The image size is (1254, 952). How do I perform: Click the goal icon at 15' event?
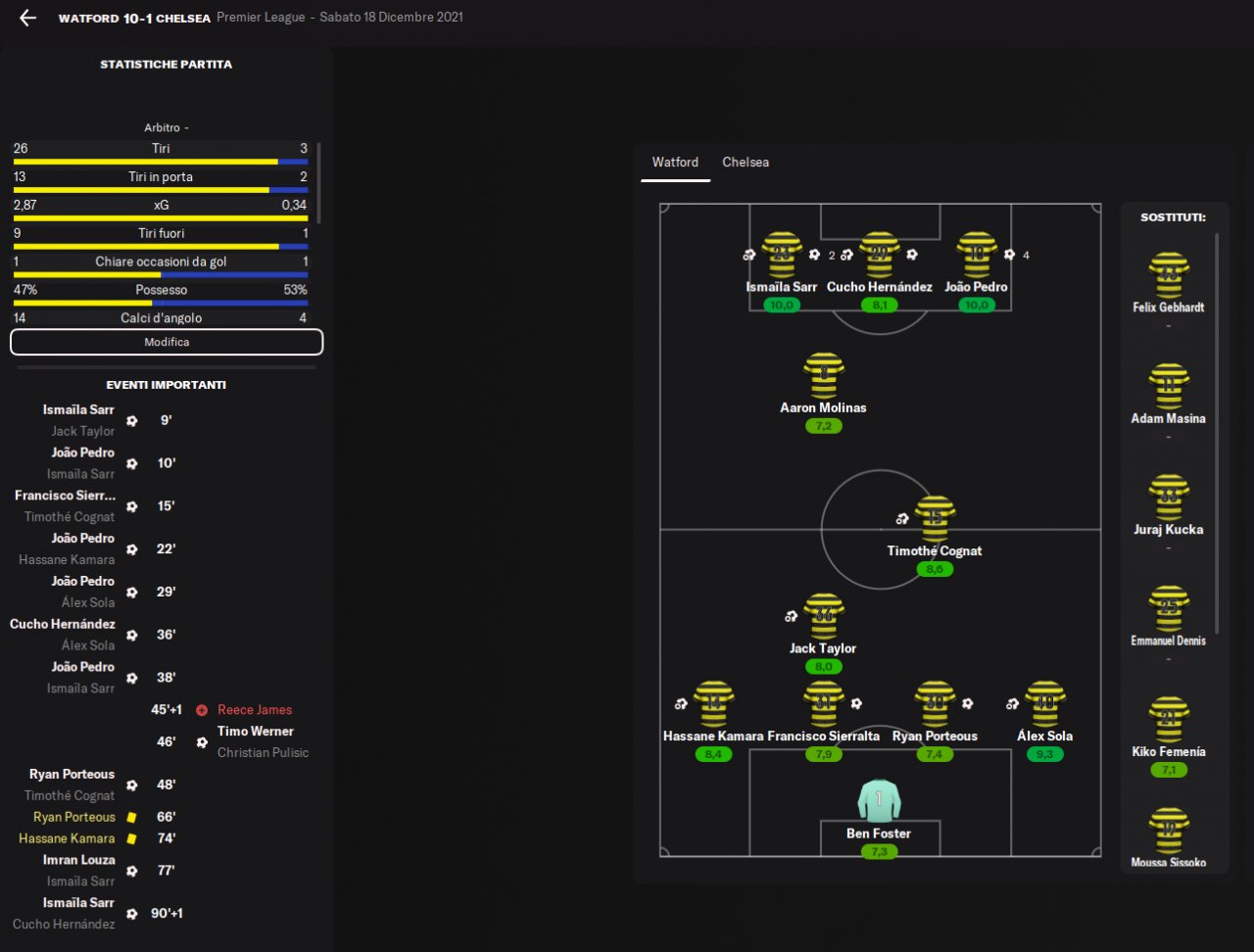(132, 506)
